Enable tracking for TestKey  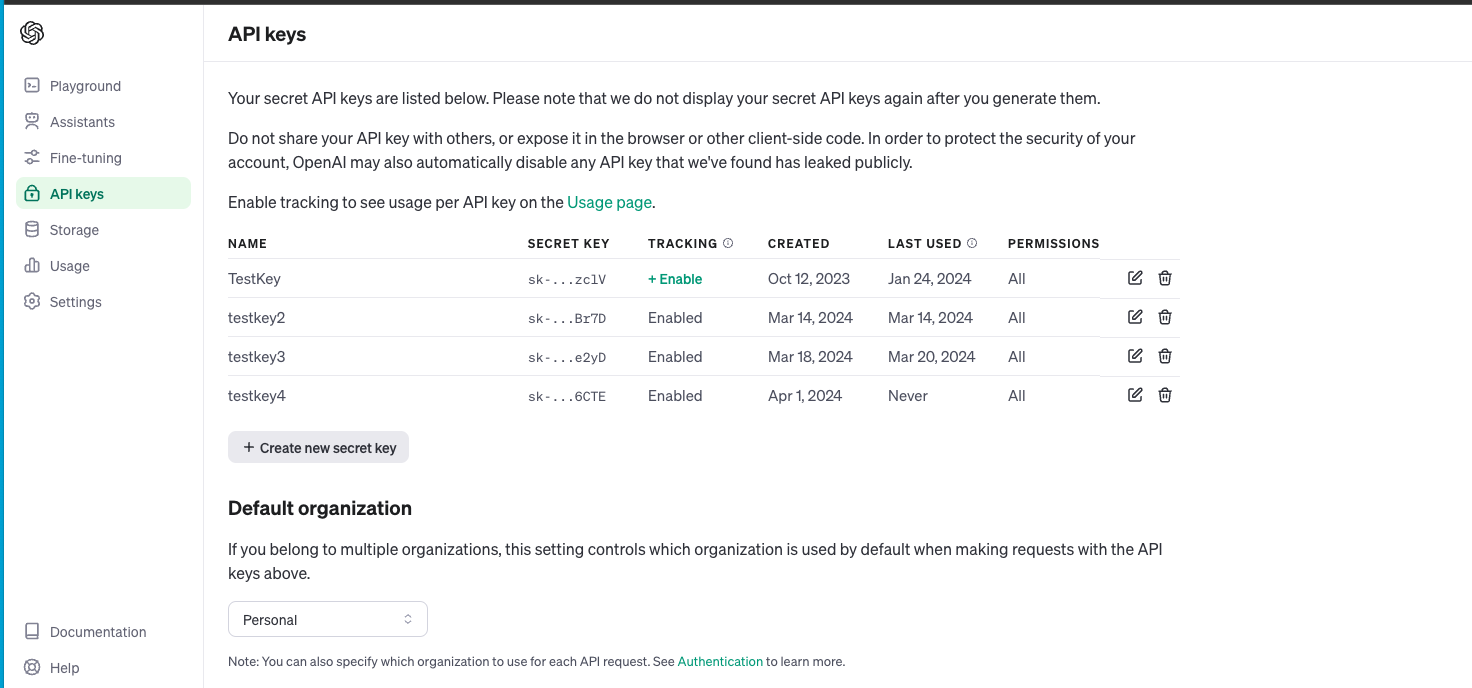point(675,279)
